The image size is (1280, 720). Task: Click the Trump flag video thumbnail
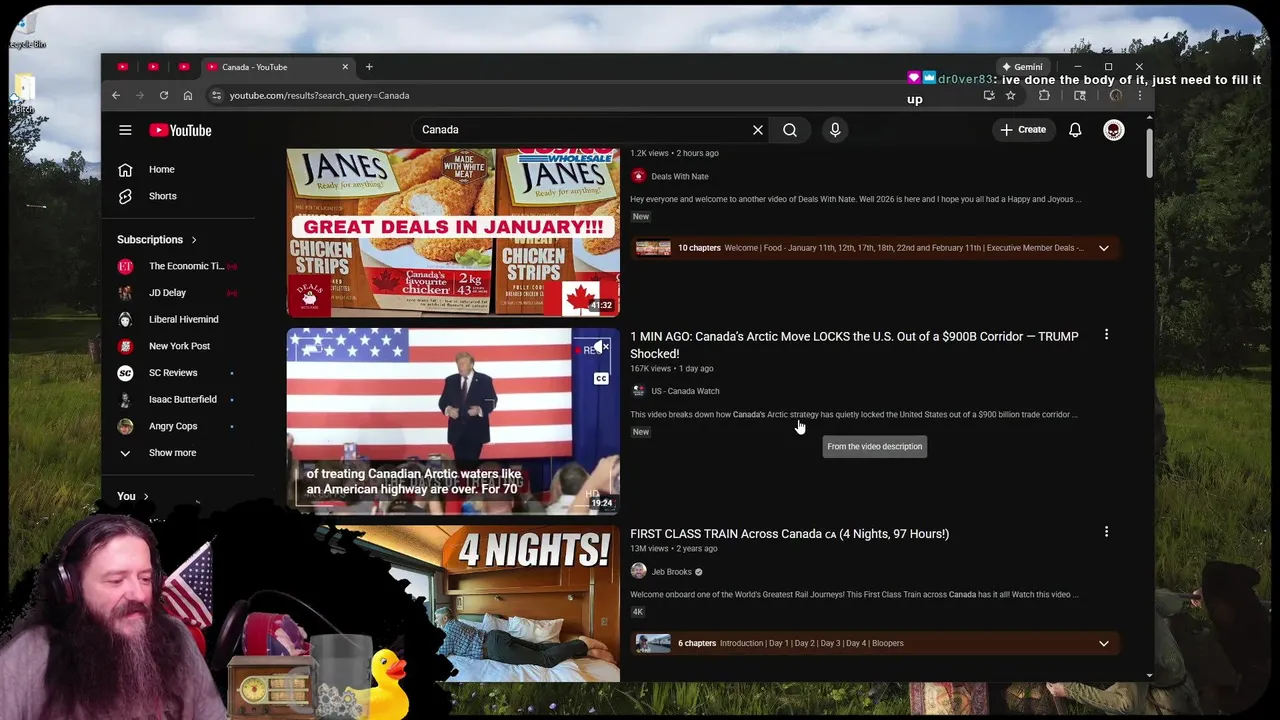[x=453, y=420]
